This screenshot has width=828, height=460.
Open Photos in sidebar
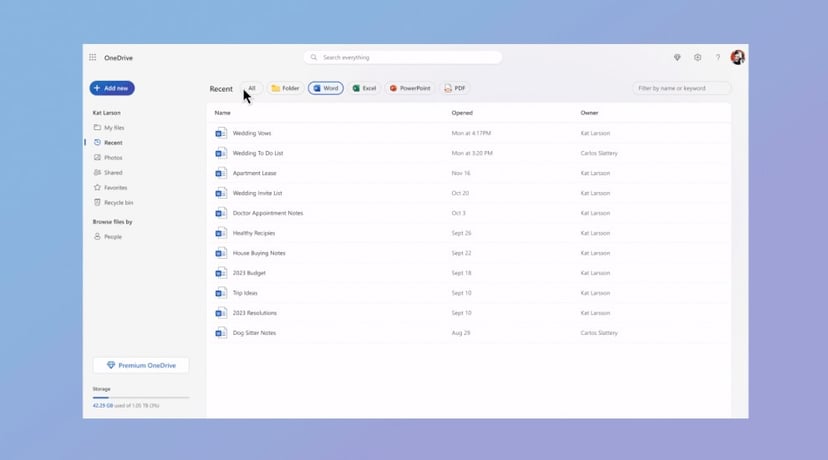[108, 157]
